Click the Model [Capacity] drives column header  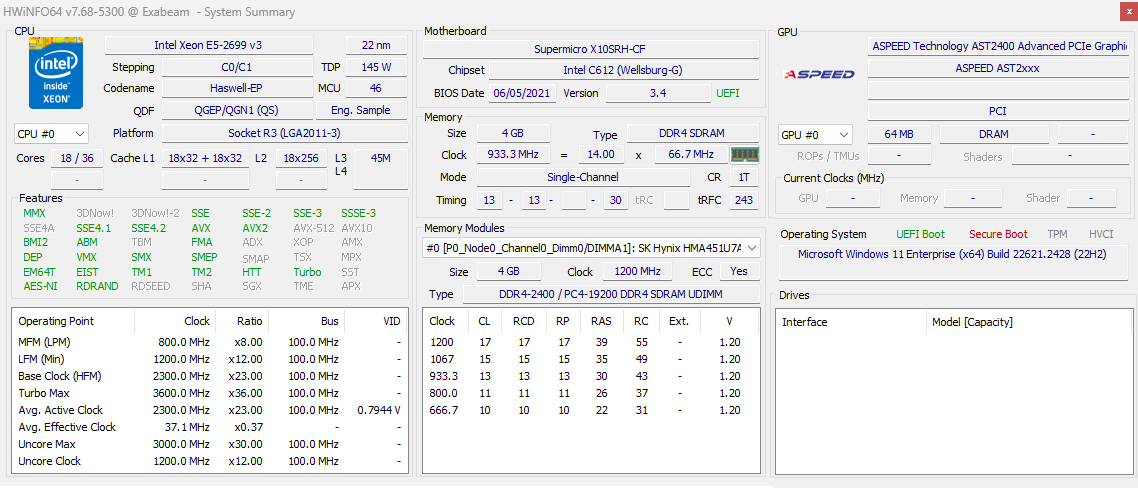coord(972,322)
